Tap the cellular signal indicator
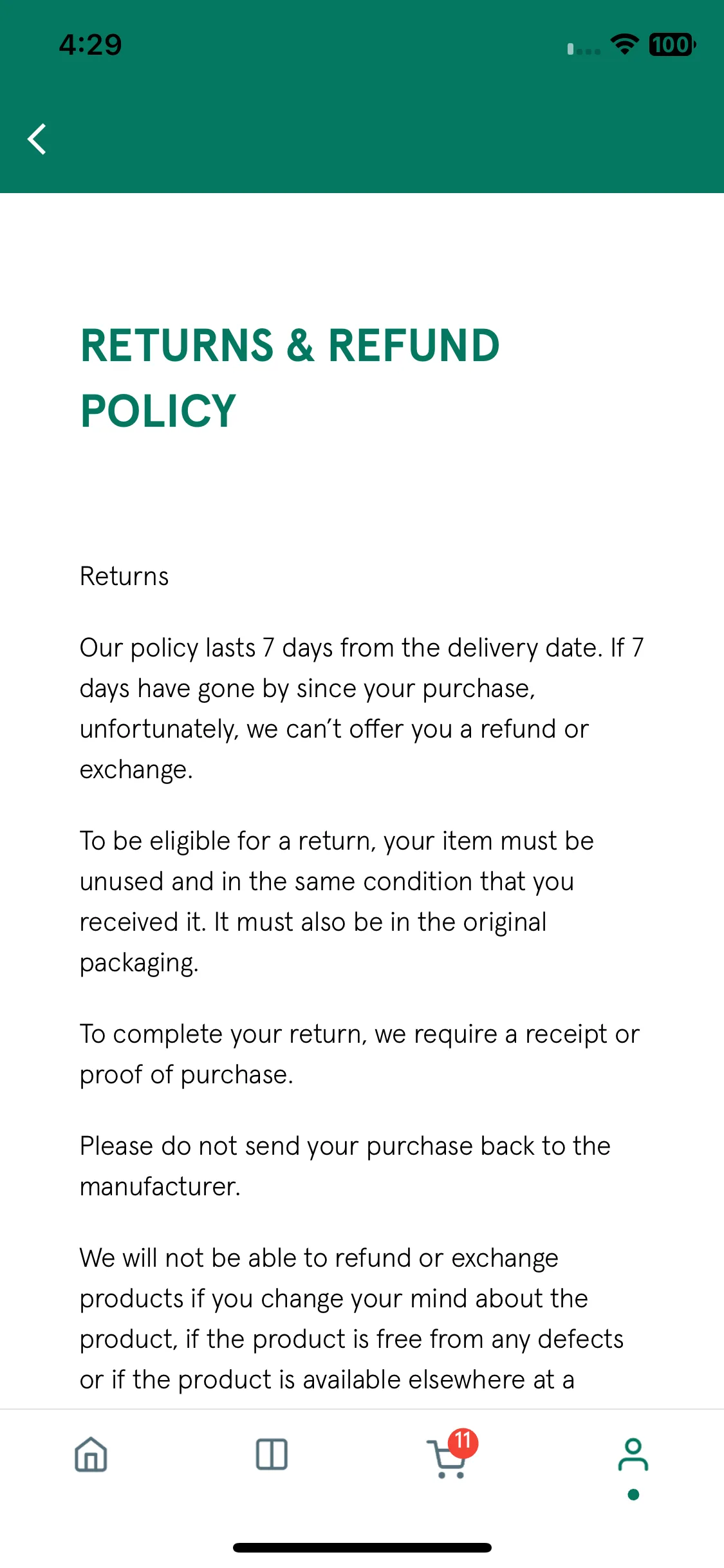The image size is (724, 1568). click(x=584, y=49)
